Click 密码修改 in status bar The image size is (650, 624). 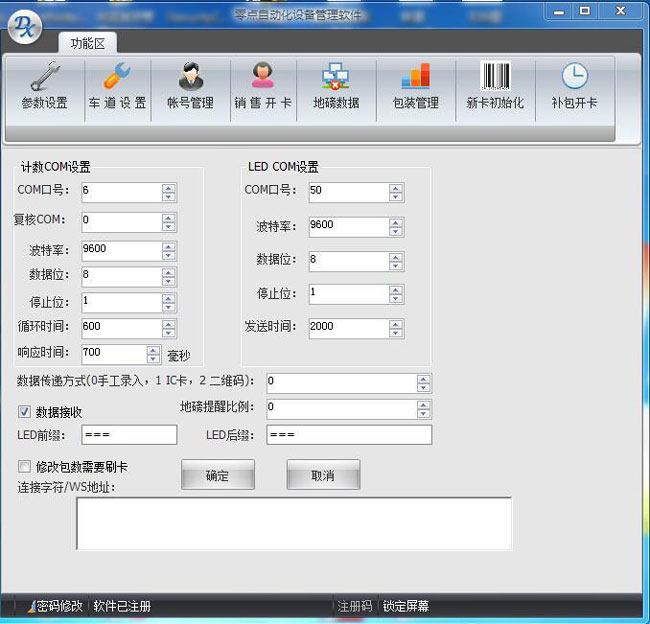[58, 606]
